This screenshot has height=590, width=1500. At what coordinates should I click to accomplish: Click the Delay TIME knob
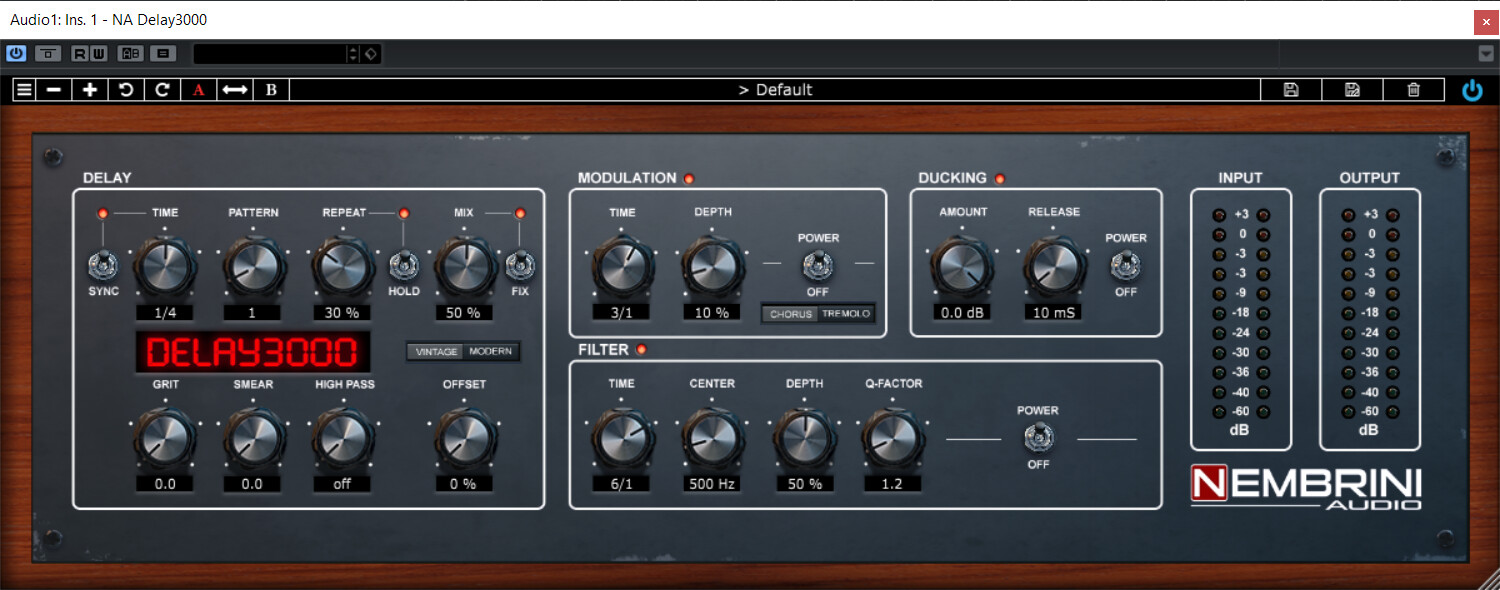(x=165, y=267)
